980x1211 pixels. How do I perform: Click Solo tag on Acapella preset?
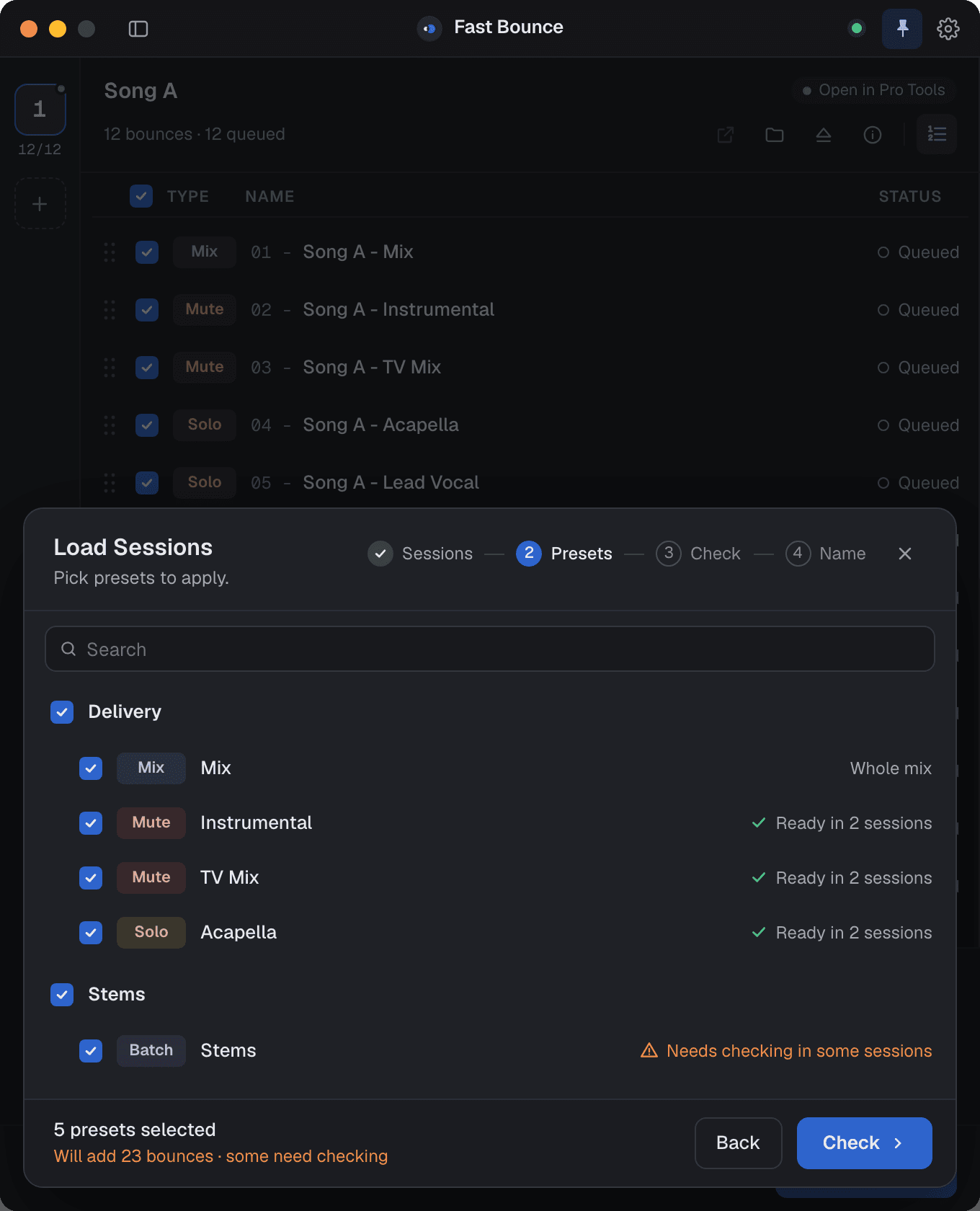click(151, 933)
